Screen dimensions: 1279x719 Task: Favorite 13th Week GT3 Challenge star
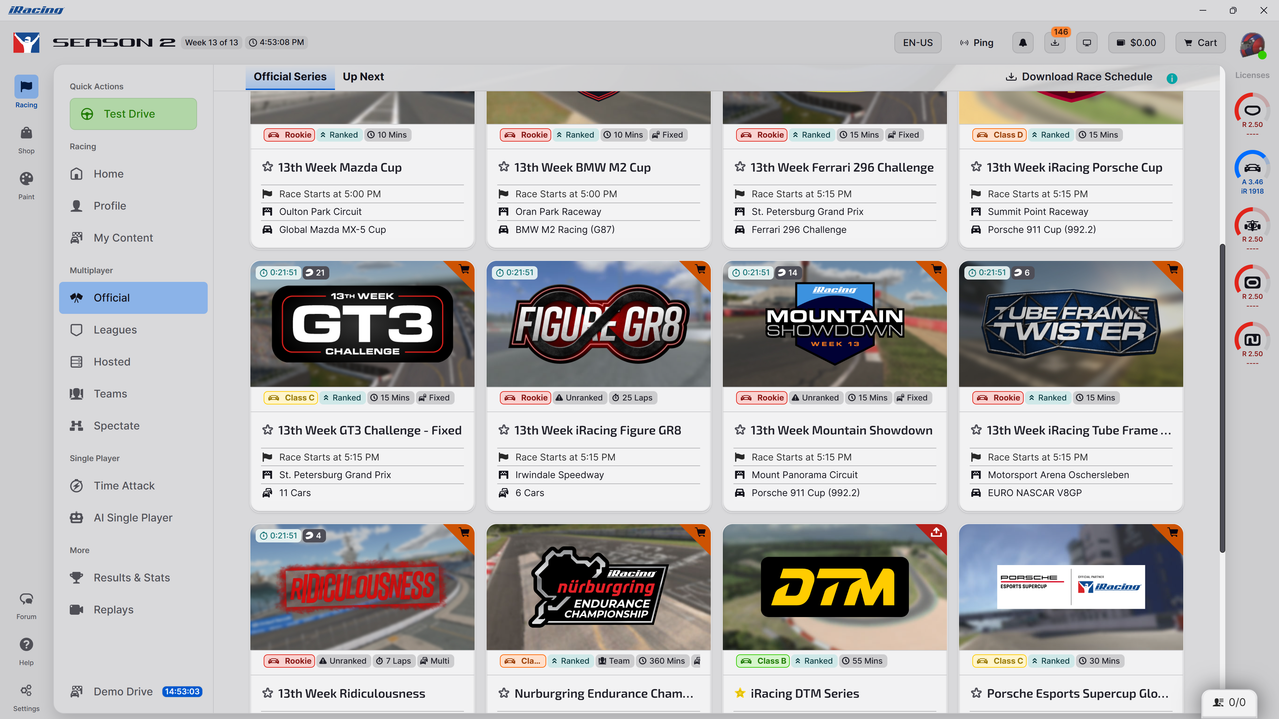[267, 430]
